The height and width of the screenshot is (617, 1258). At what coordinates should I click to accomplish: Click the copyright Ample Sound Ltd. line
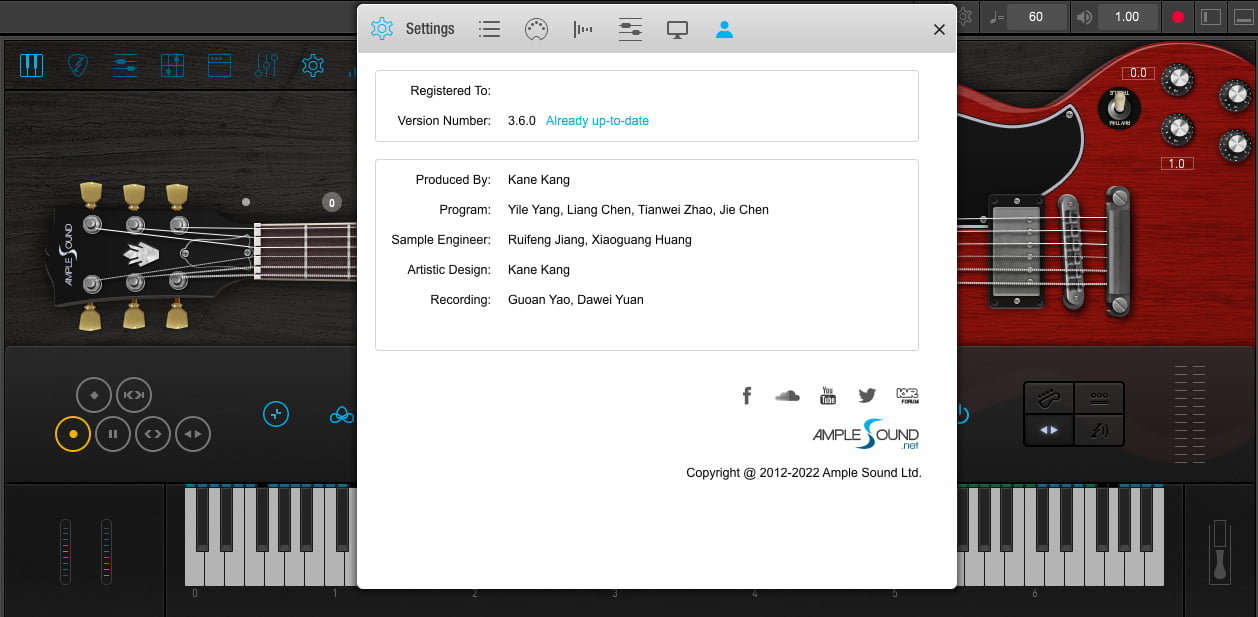[x=804, y=473]
